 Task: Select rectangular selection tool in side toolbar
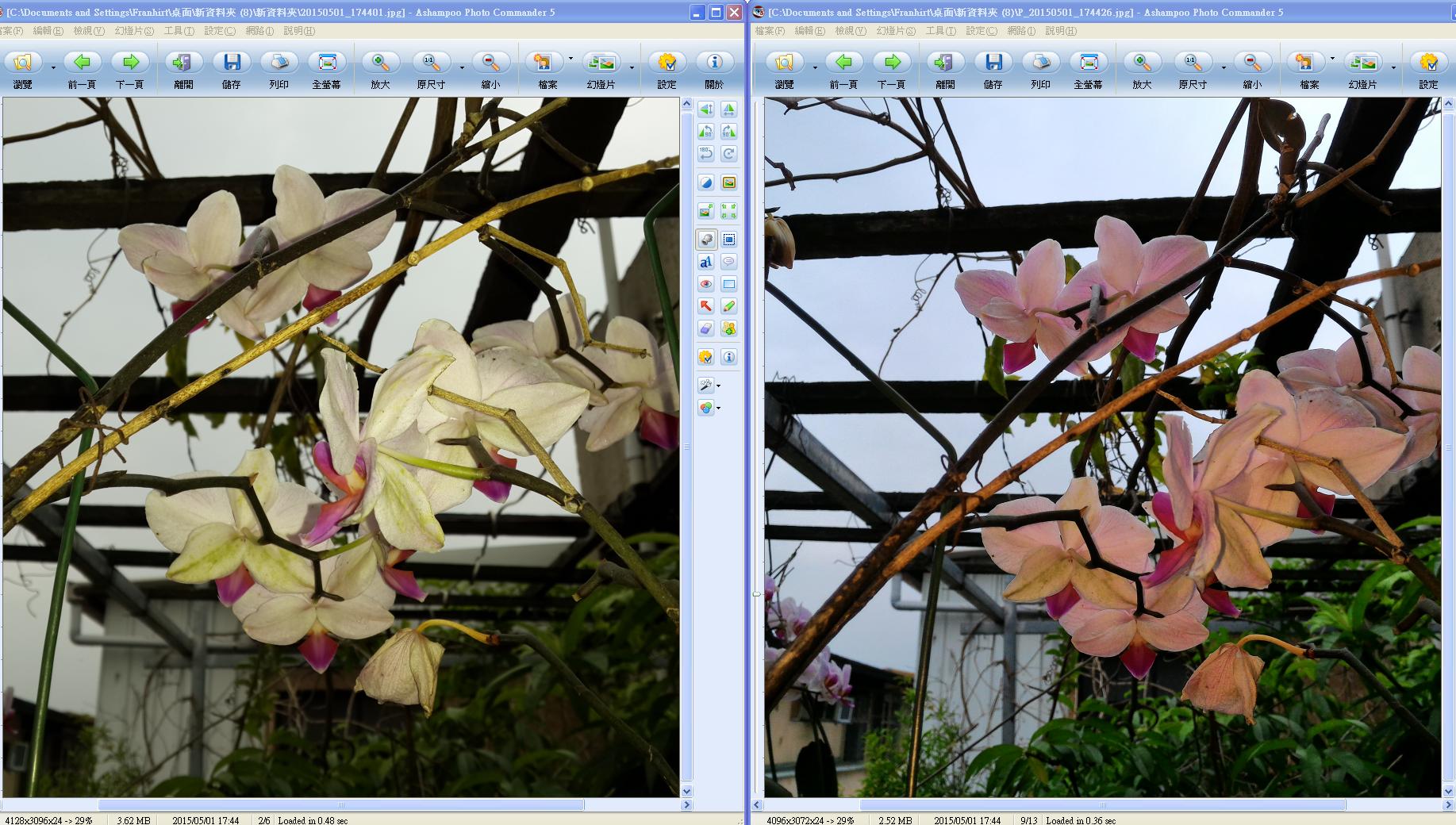(x=728, y=240)
